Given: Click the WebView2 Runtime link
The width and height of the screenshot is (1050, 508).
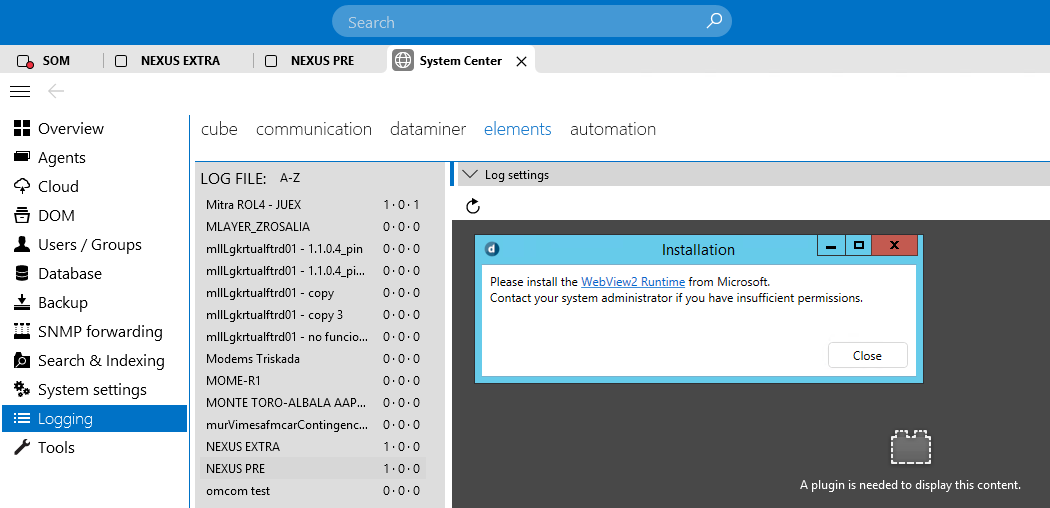Looking at the screenshot, I should click(632, 283).
